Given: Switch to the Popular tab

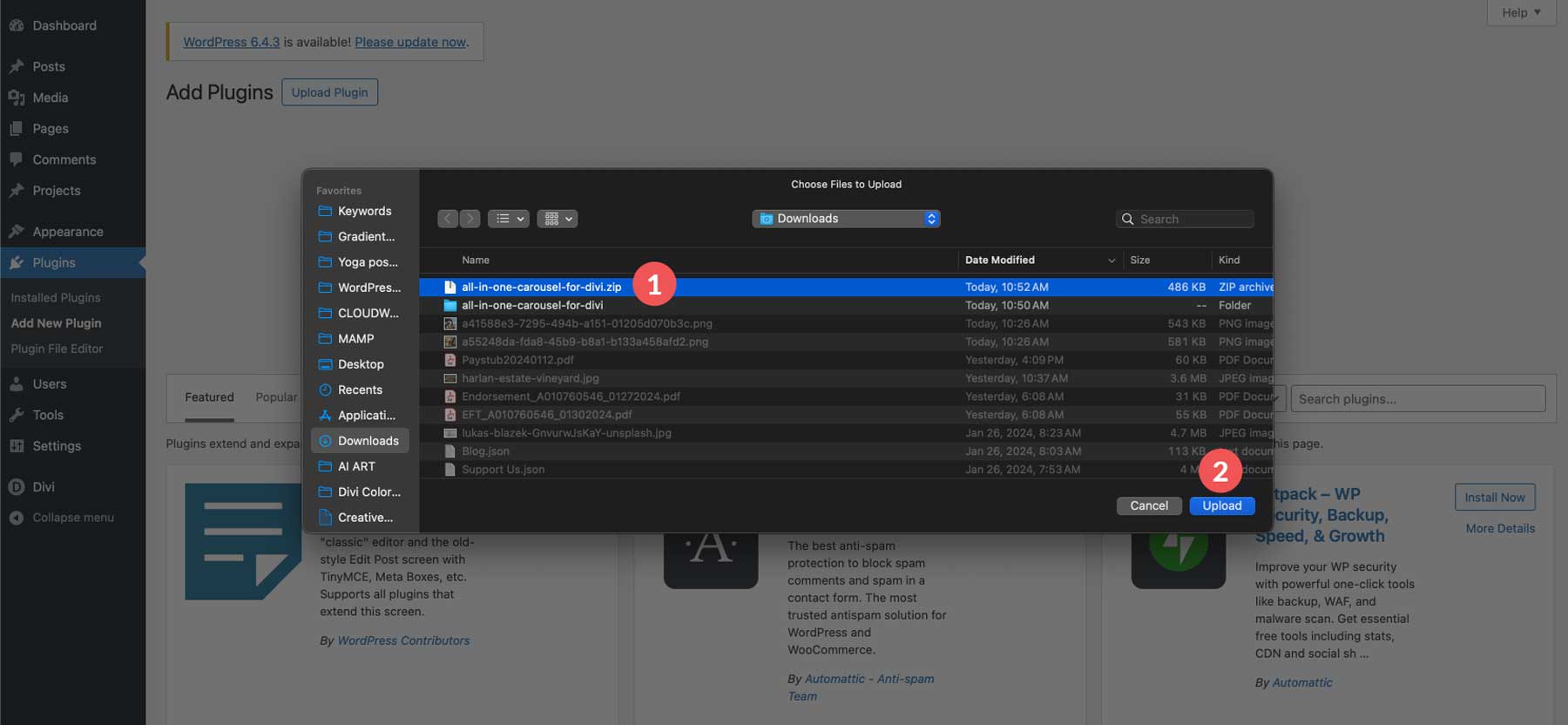Looking at the screenshot, I should (x=276, y=397).
